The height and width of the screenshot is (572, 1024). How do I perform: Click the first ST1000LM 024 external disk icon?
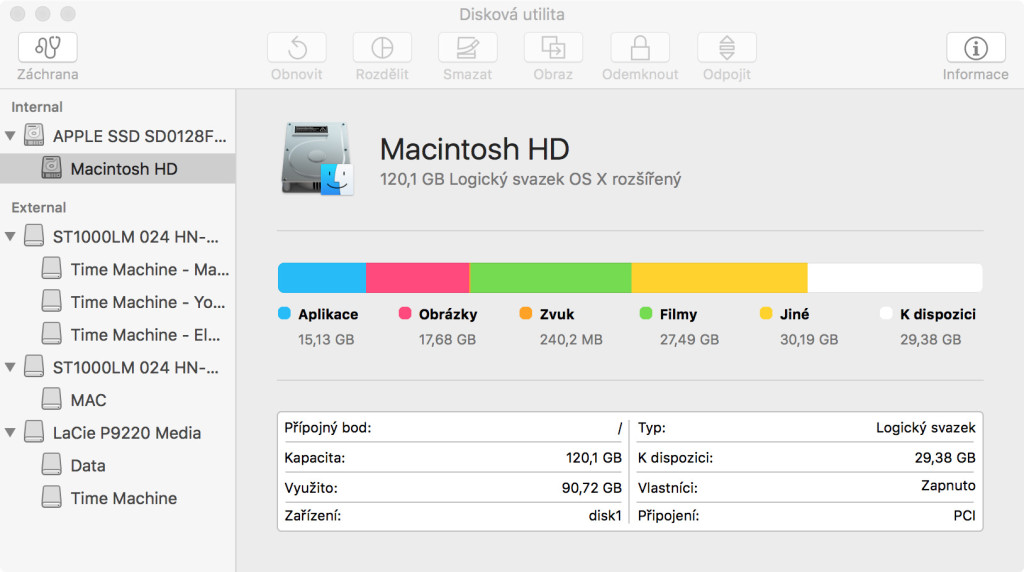(x=34, y=236)
